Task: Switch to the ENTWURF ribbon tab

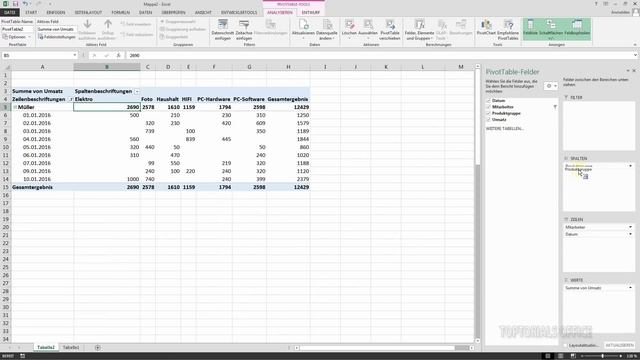Action: (311, 12)
